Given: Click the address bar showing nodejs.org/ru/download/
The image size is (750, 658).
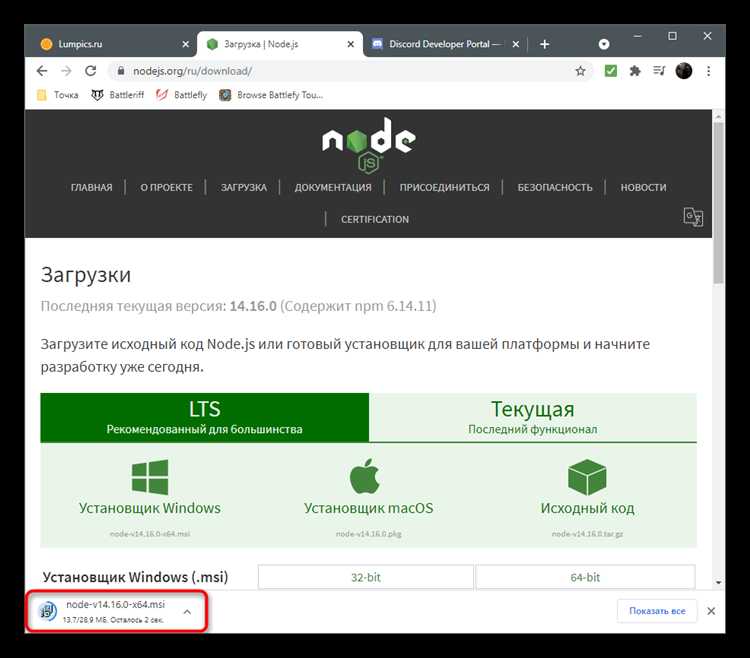Looking at the screenshot, I should (x=340, y=71).
